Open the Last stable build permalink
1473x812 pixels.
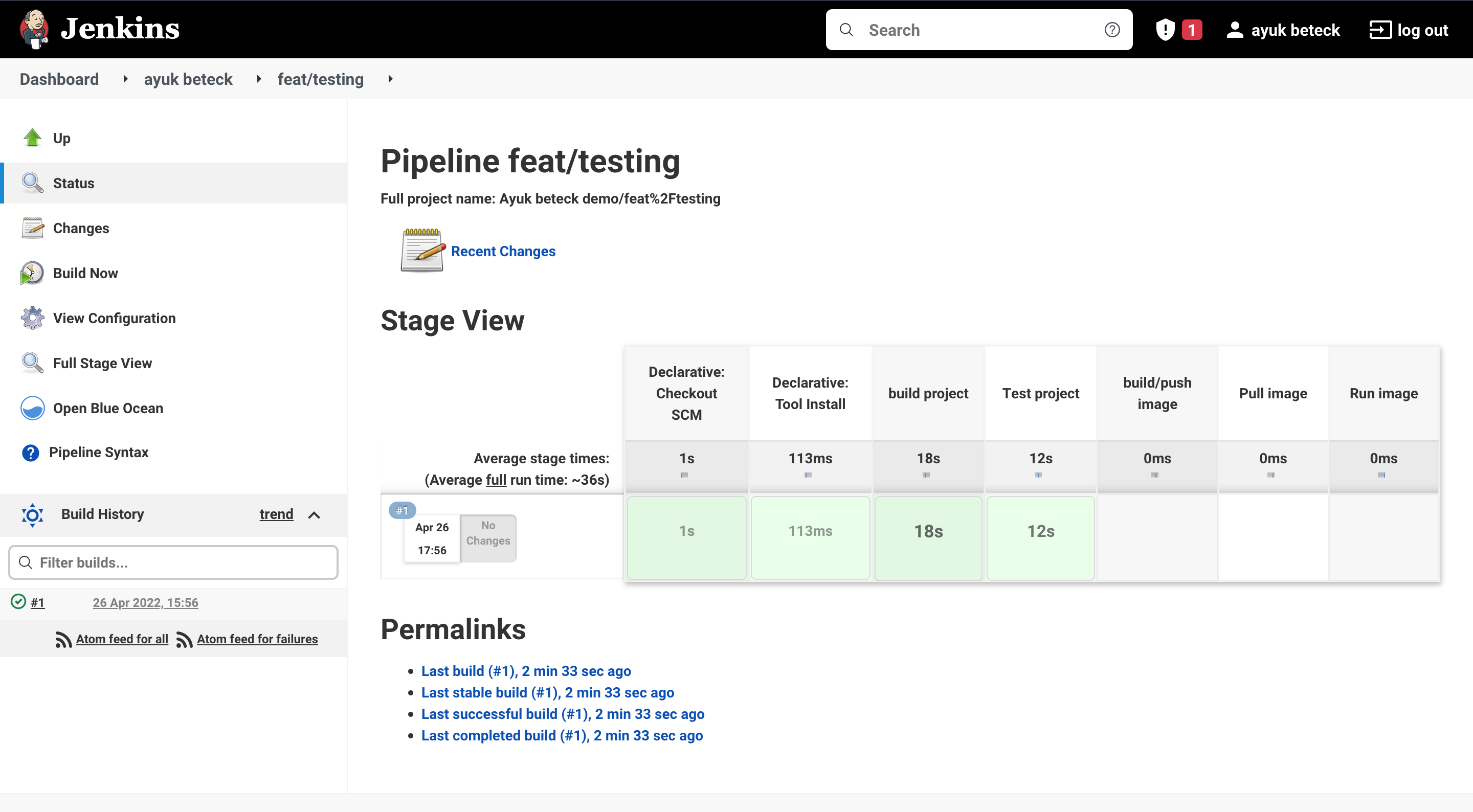(547, 692)
